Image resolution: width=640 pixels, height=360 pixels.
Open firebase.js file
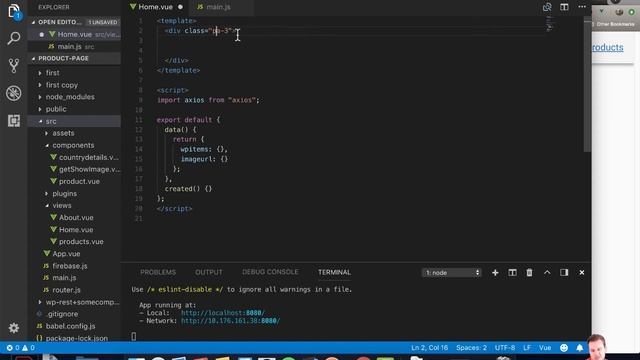[69, 266]
